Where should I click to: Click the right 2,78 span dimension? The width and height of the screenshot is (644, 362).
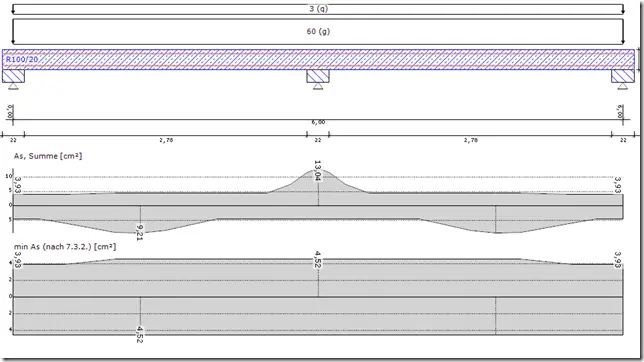click(471, 140)
